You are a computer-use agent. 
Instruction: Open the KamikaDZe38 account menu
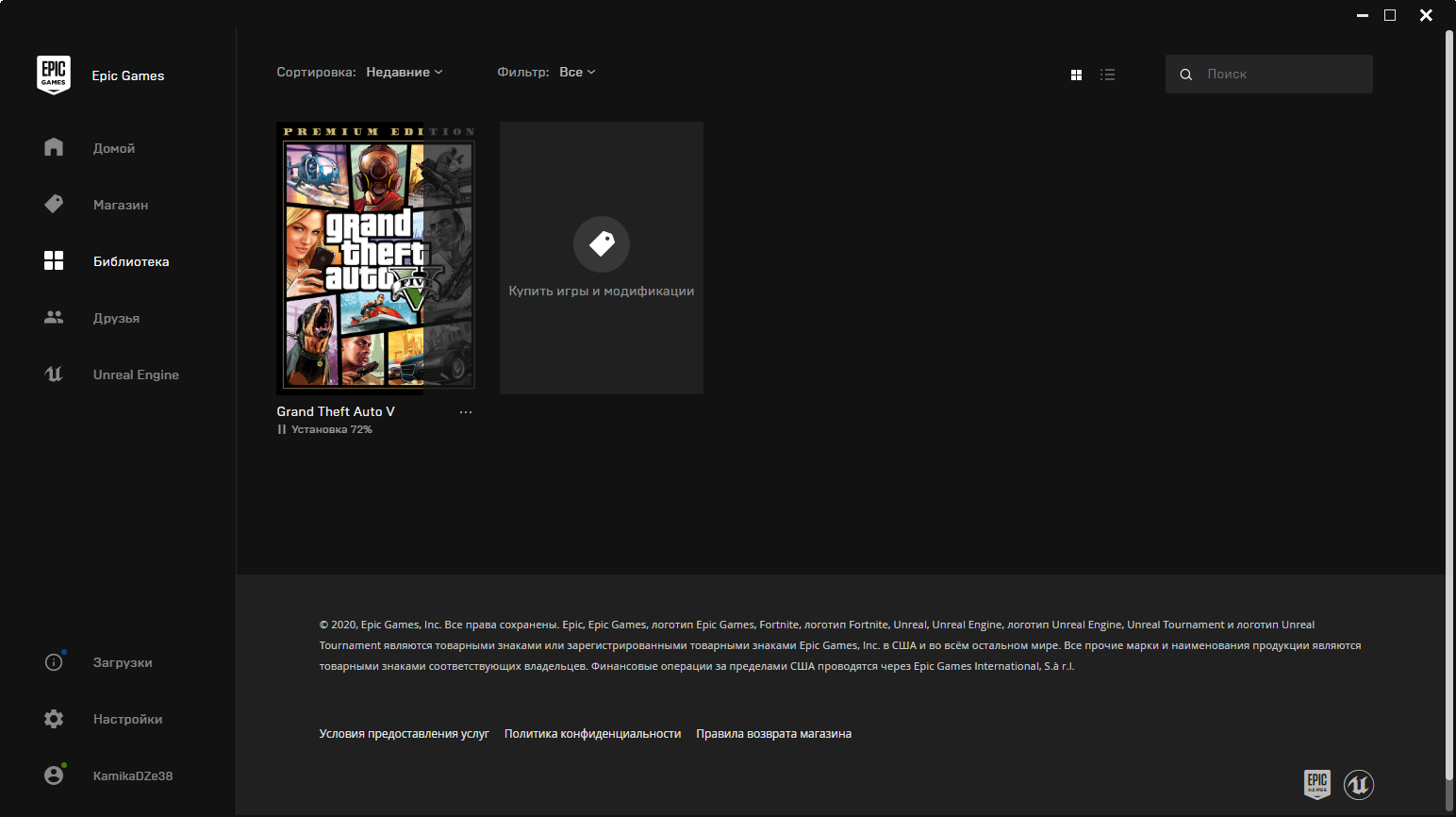pyautogui.click(x=133, y=775)
